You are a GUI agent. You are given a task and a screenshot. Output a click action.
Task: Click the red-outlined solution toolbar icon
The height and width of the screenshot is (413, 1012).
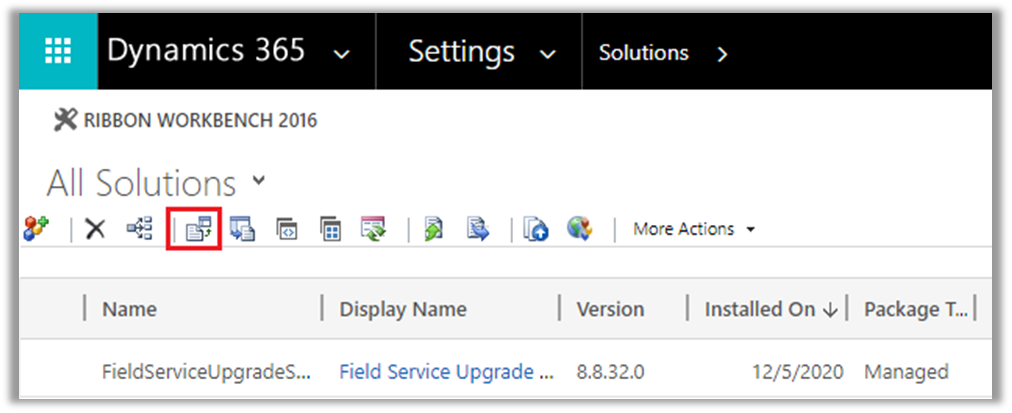pyautogui.click(x=195, y=229)
